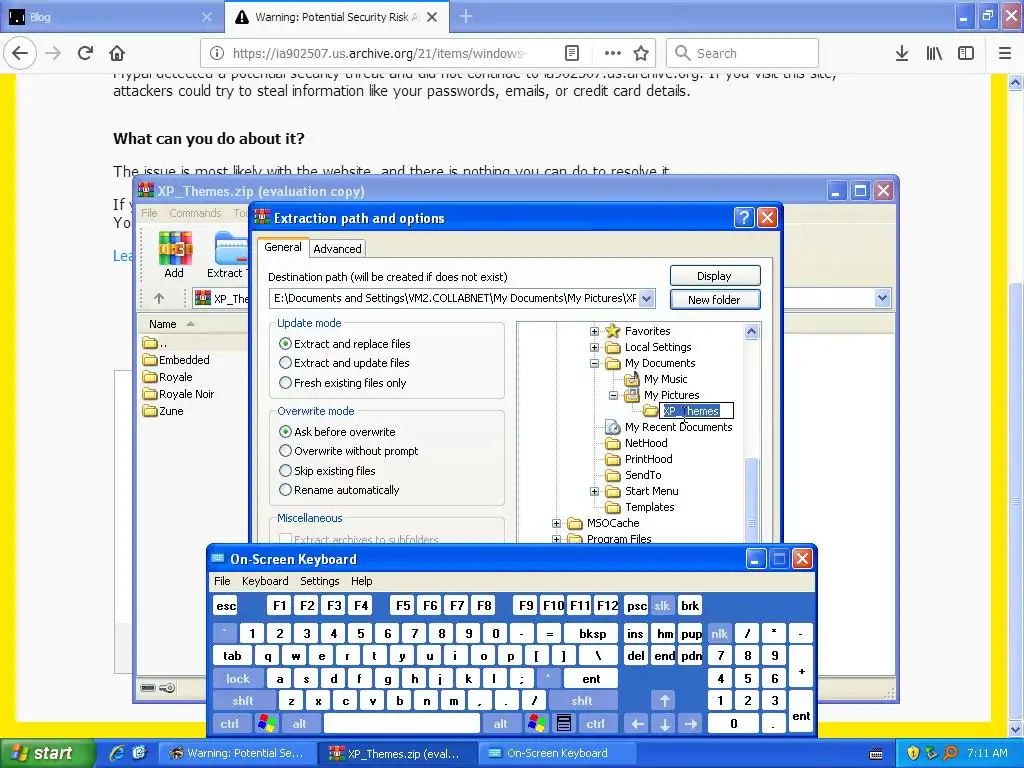Select Extract and replace files option

345,344
